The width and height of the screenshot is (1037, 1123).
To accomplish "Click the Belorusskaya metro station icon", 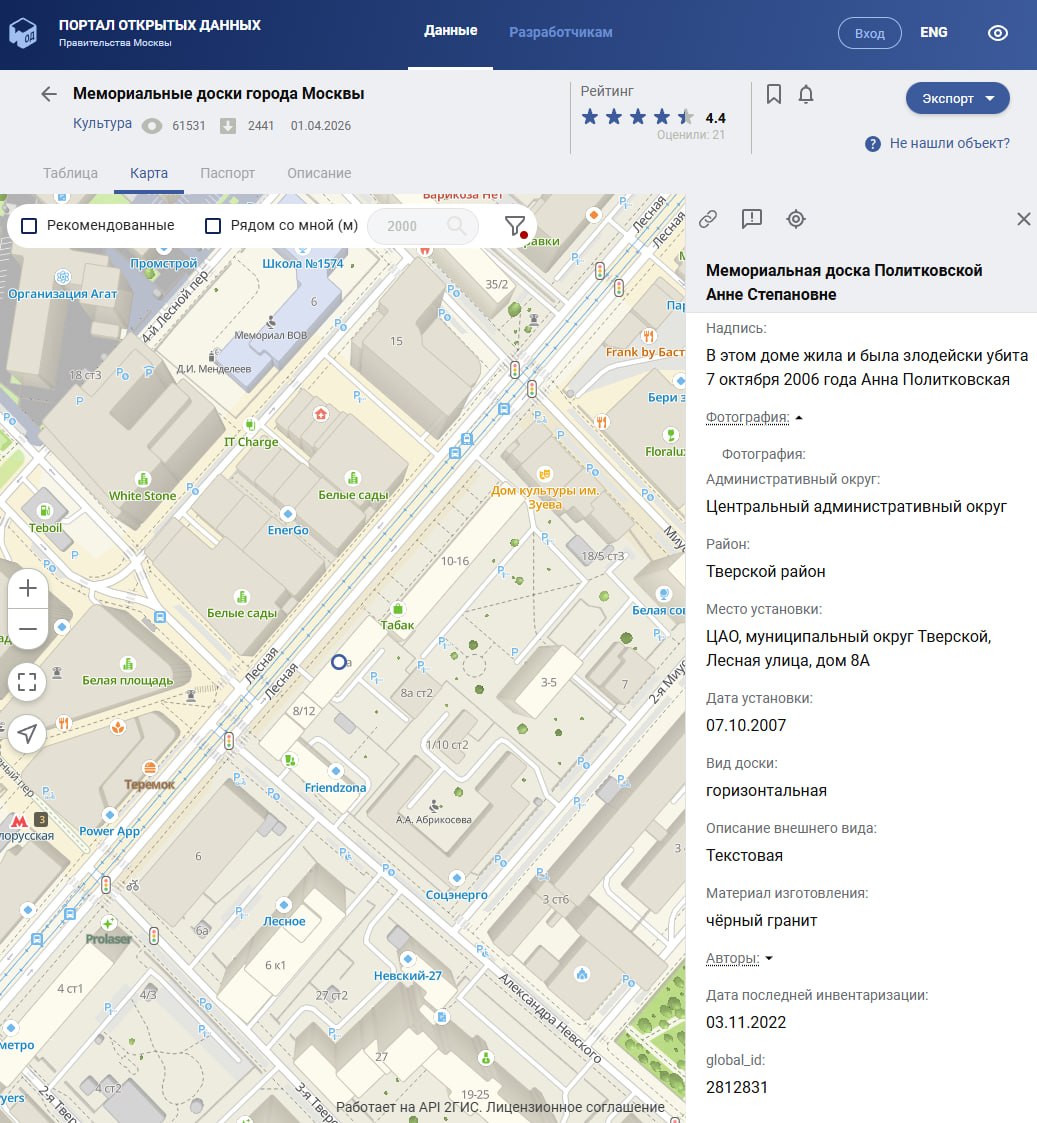I will click(19, 821).
